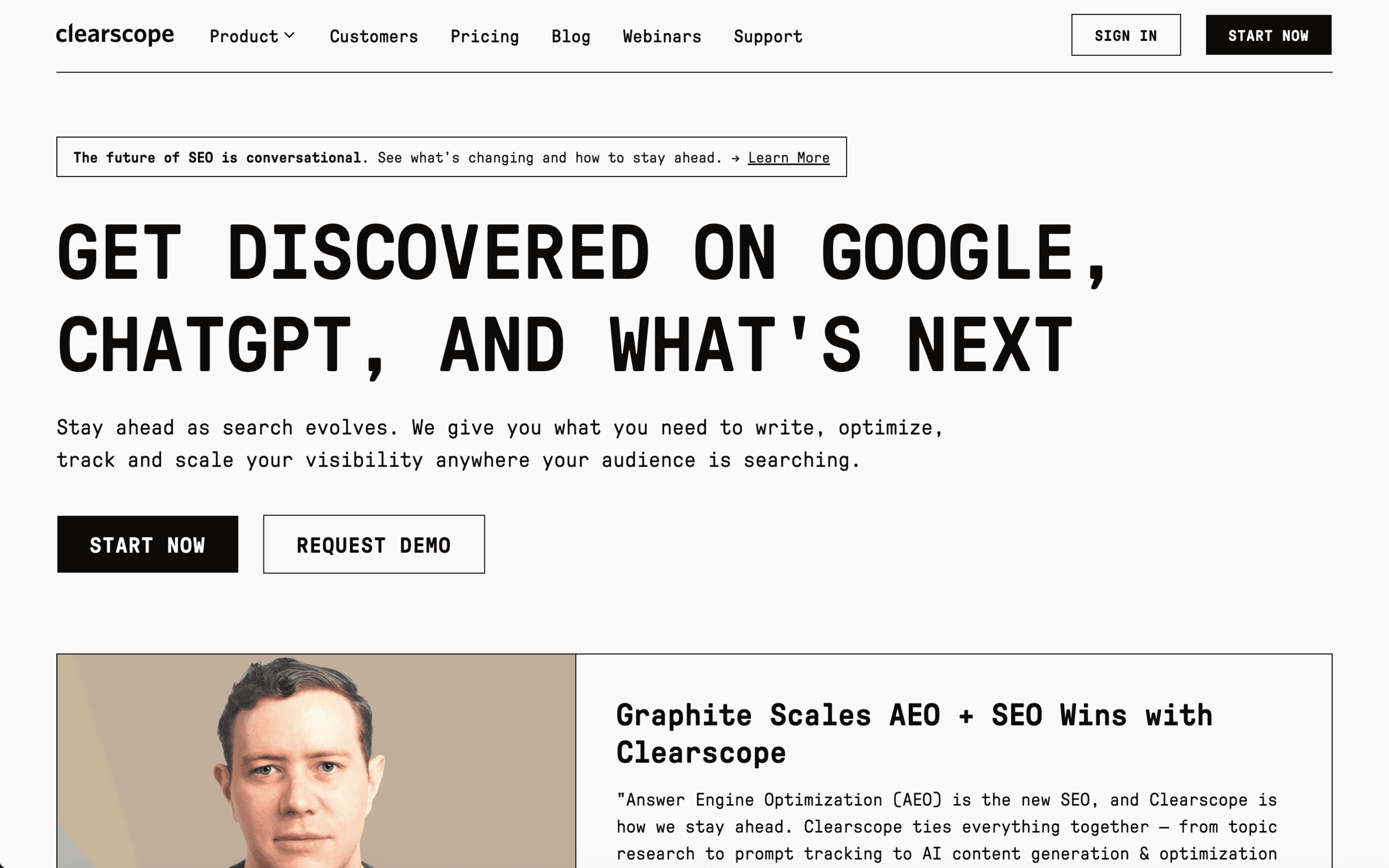Click the Request Demo button
This screenshot has height=868, width=1389.
374,544
